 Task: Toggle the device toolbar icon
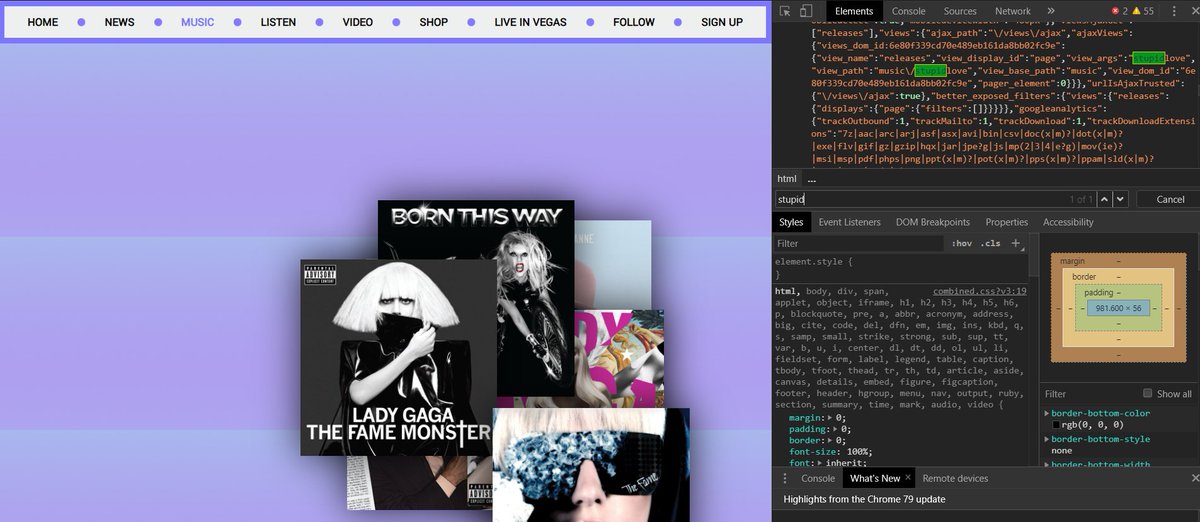pyautogui.click(x=806, y=11)
